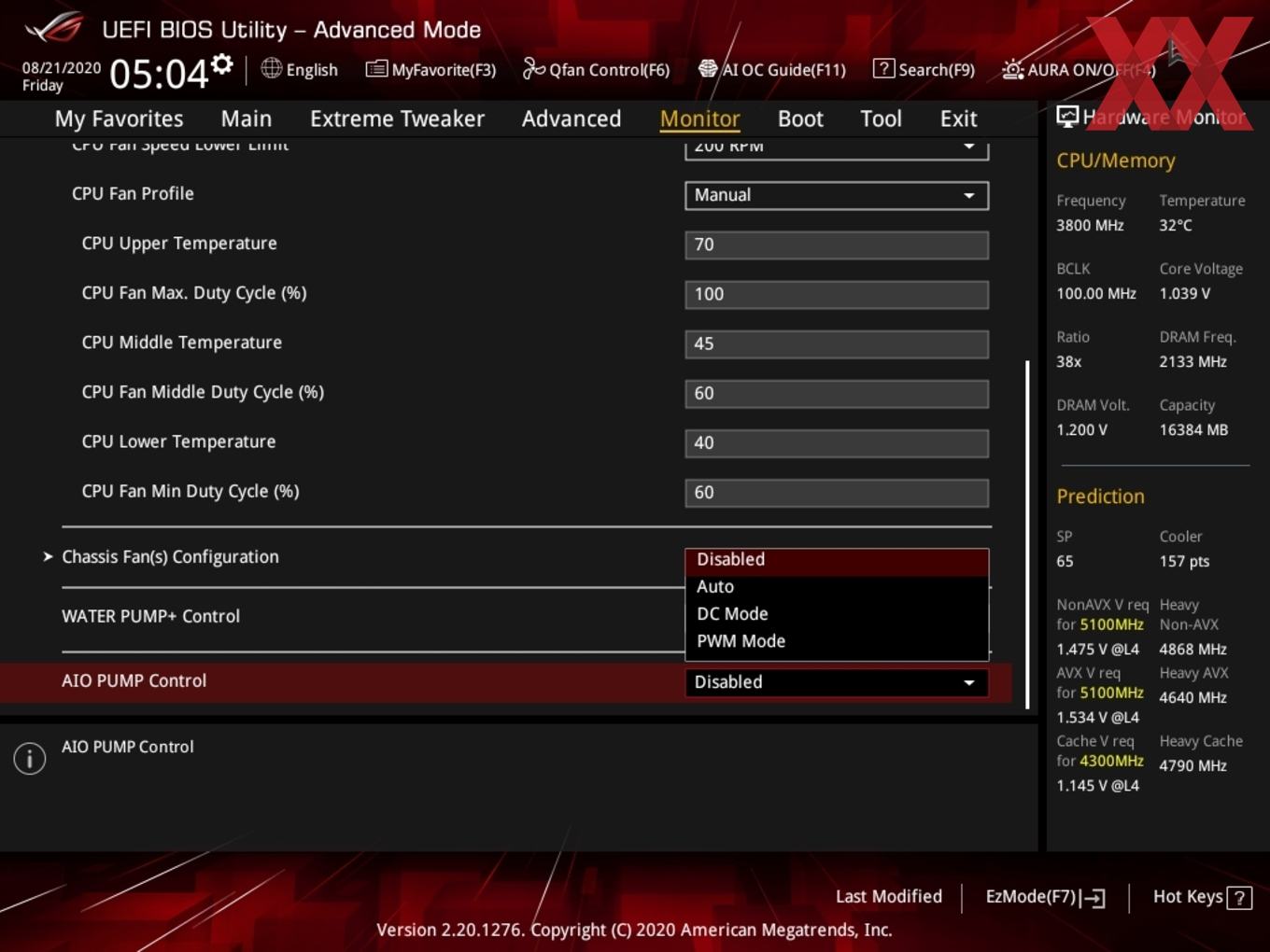
Task: Click 4790 MHz Heavy Cache value
Action: click(1193, 766)
